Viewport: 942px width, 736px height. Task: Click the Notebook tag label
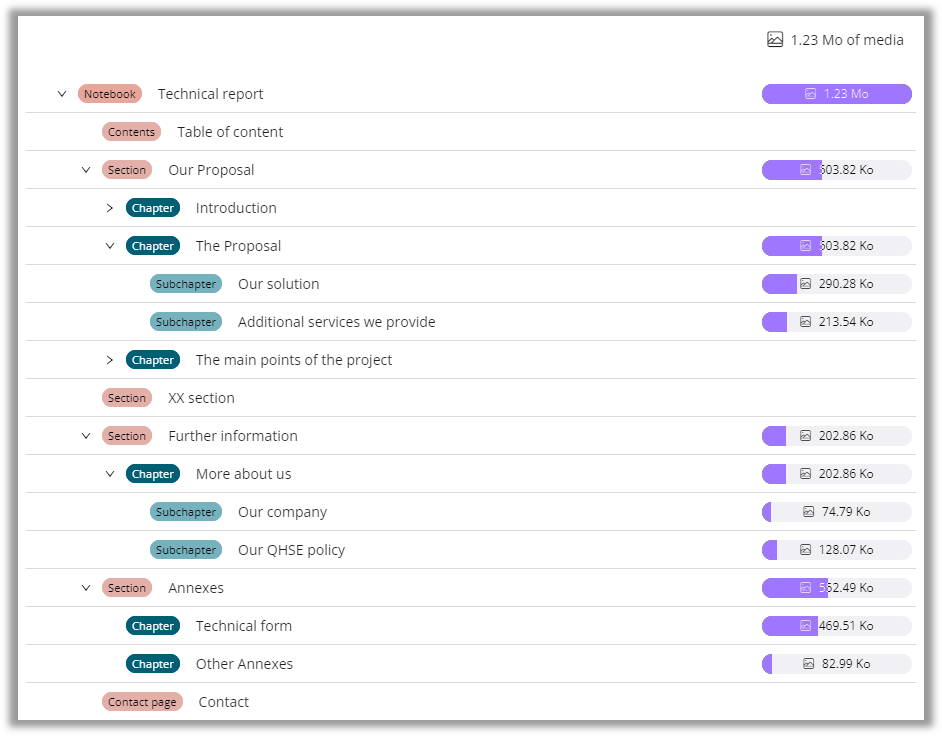pyautogui.click(x=110, y=94)
